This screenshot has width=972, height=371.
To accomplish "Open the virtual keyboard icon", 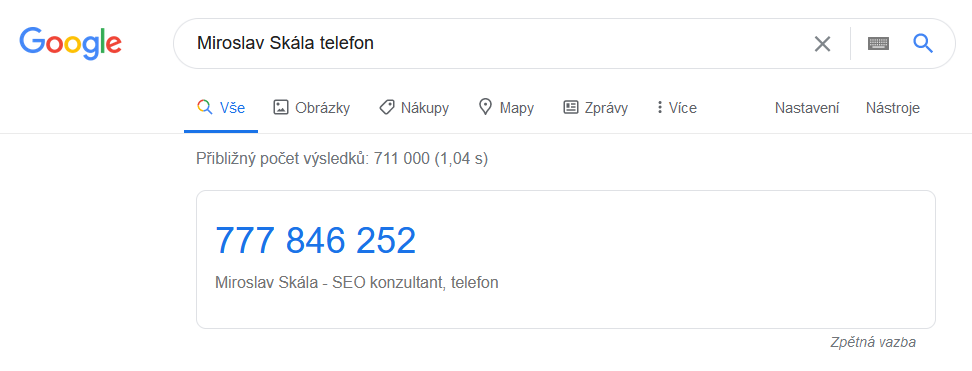I will click(x=878, y=43).
